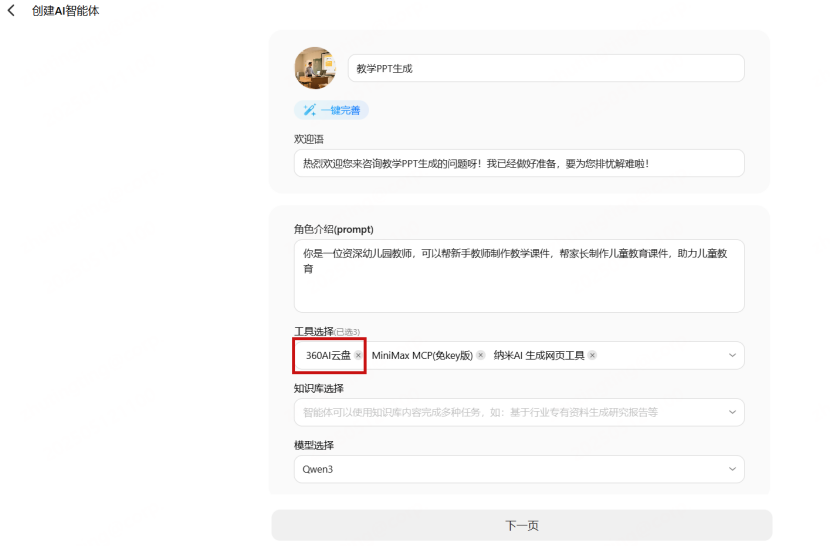
Task: Click the agent avatar image
Action: (x=314, y=68)
